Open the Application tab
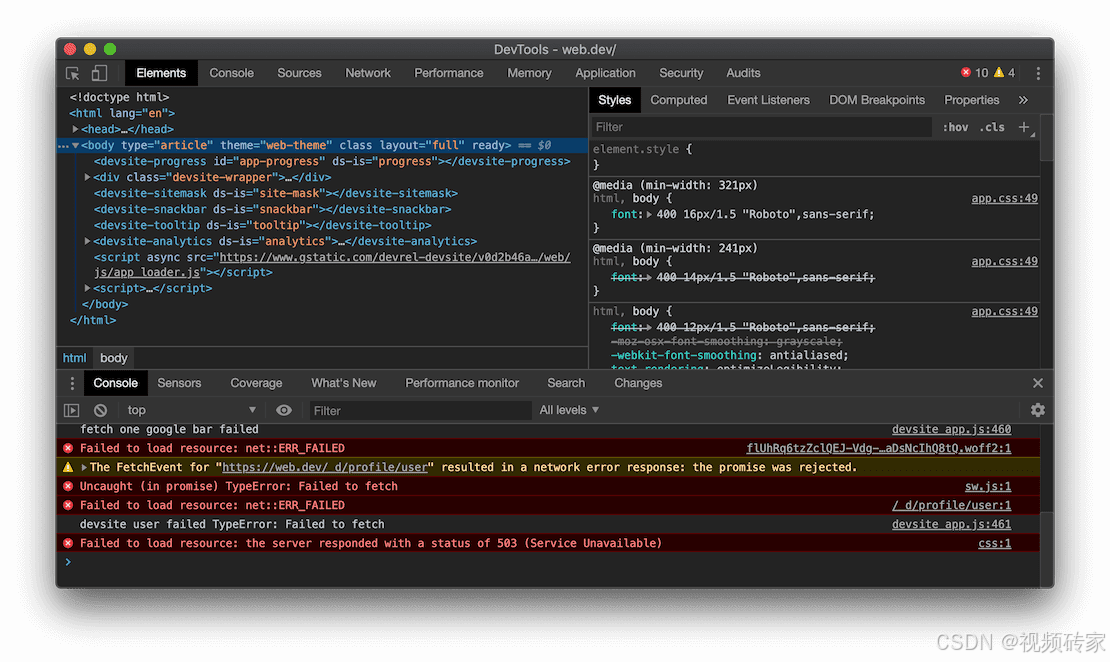This screenshot has width=1110, height=662. click(x=605, y=73)
